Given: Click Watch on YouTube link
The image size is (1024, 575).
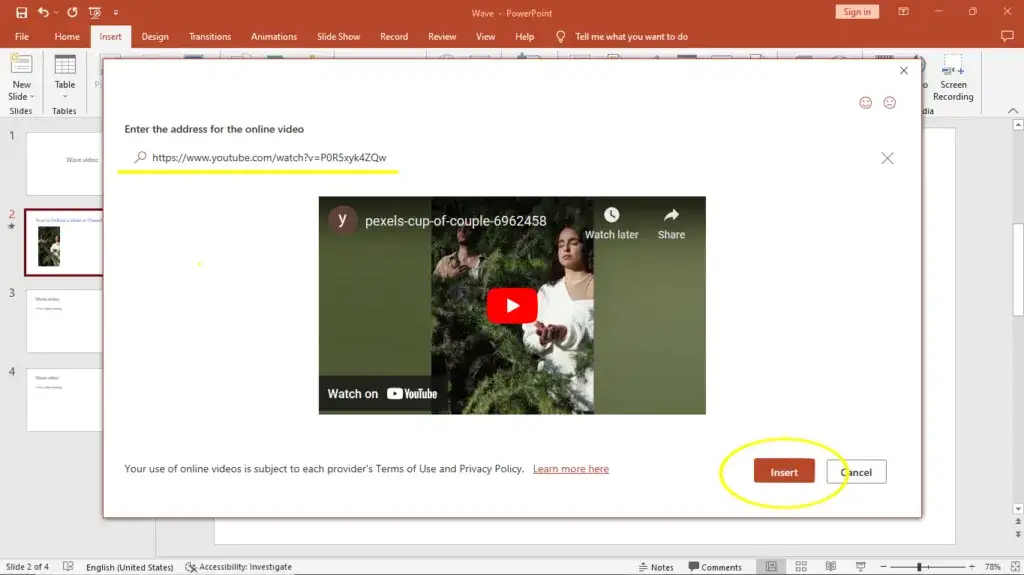Looking at the screenshot, I should click(x=382, y=393).
